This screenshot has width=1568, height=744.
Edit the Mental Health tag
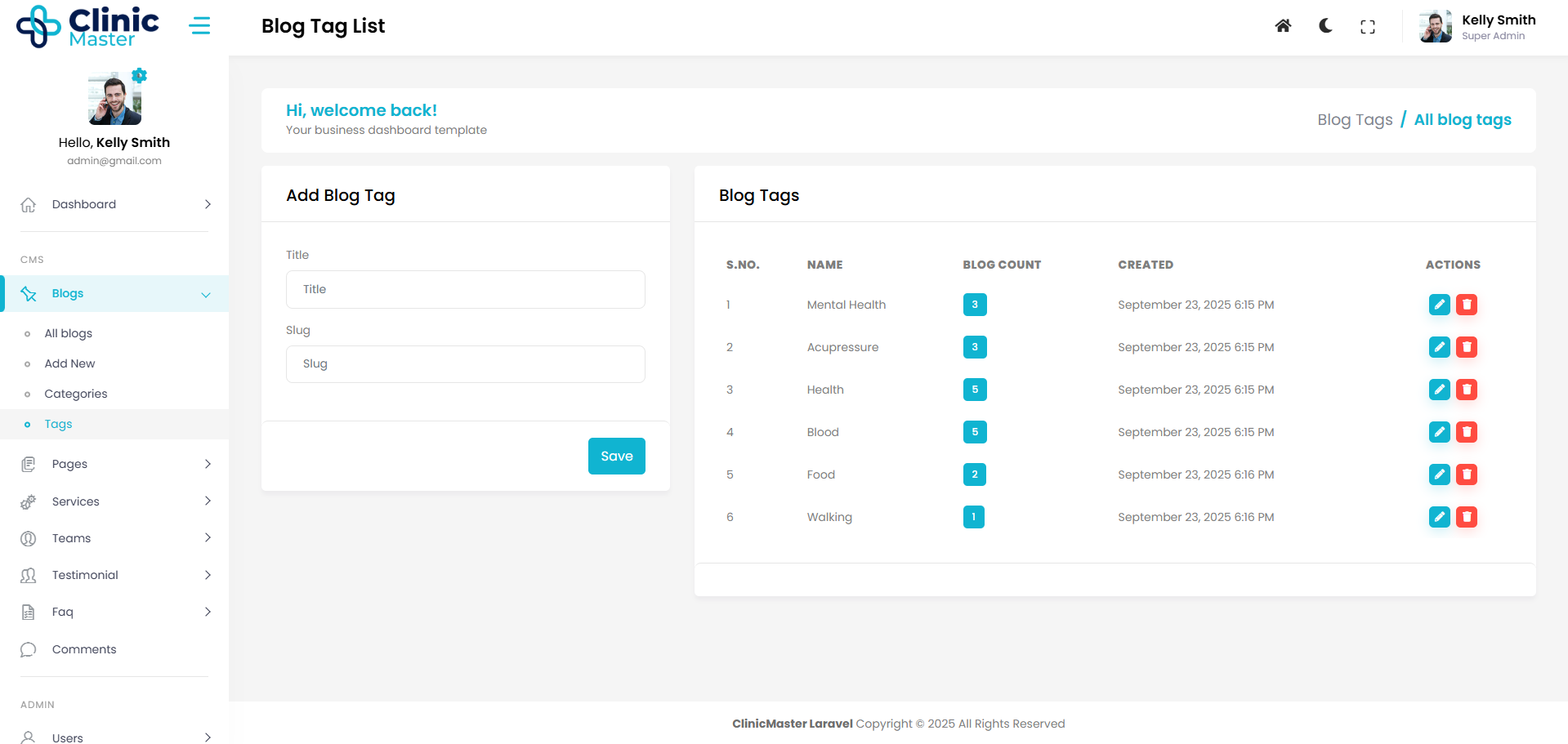pyautogui.click(x=1439, y=305)
